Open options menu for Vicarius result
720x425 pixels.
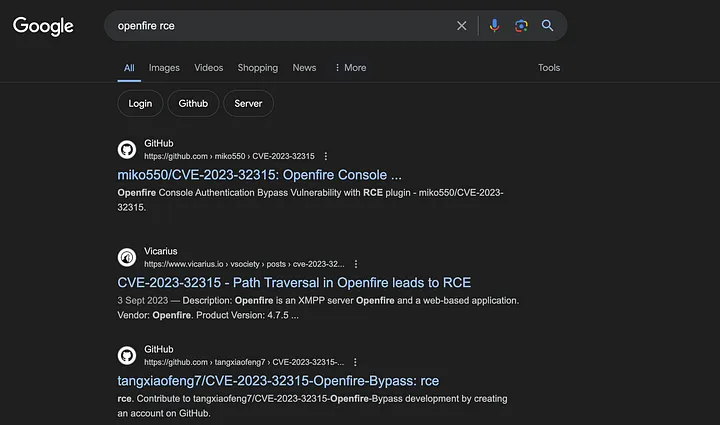pos(355,264)
